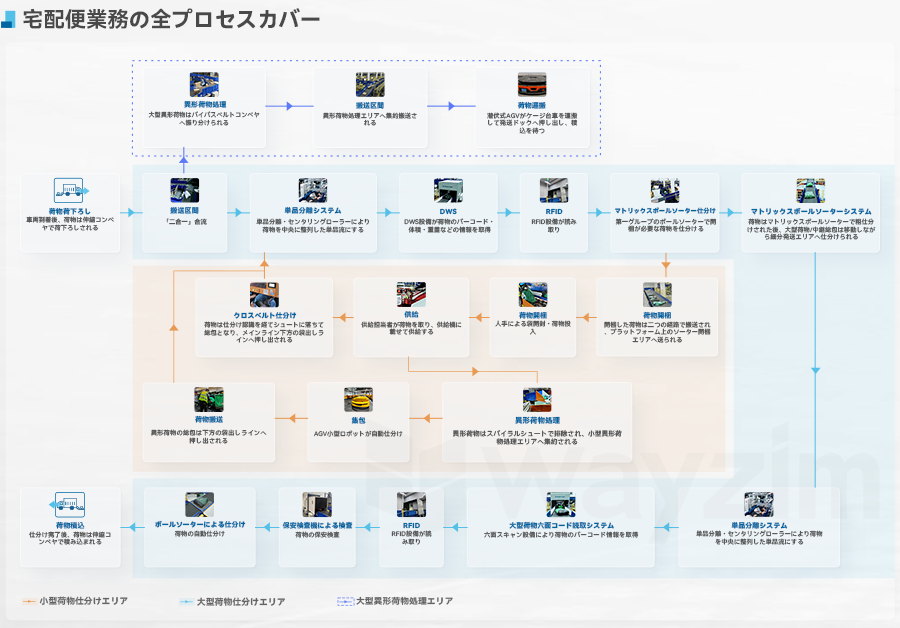Click the マトリックスボールソーターシステム heading

pos(810,211)
